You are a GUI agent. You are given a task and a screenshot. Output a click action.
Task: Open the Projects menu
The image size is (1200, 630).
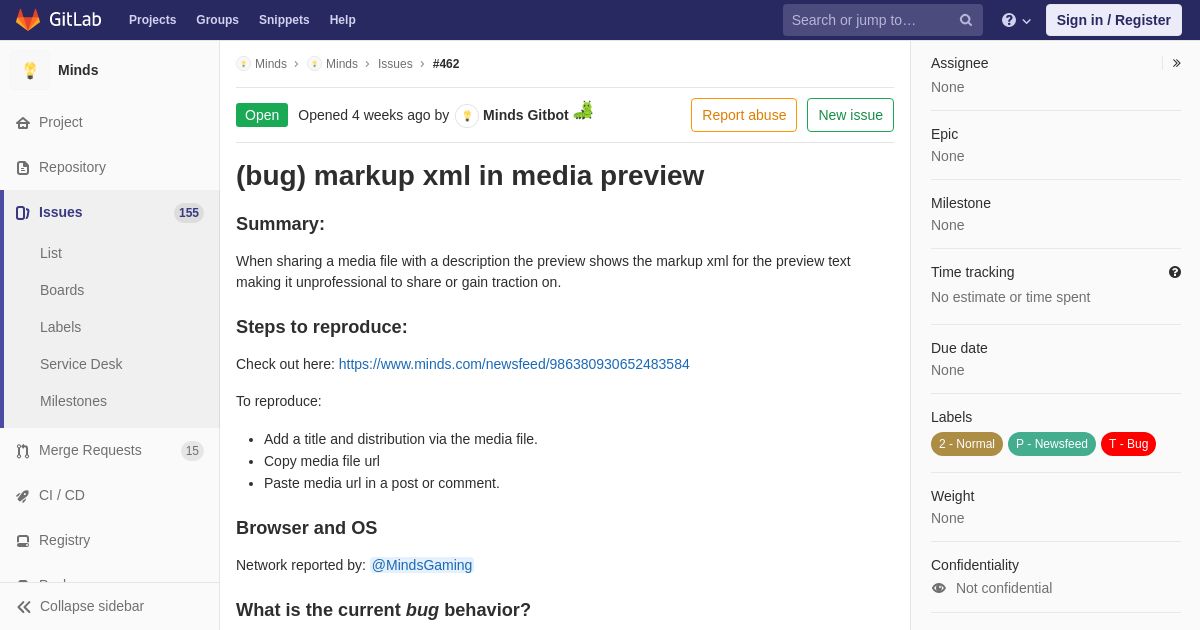coord(152,20)
